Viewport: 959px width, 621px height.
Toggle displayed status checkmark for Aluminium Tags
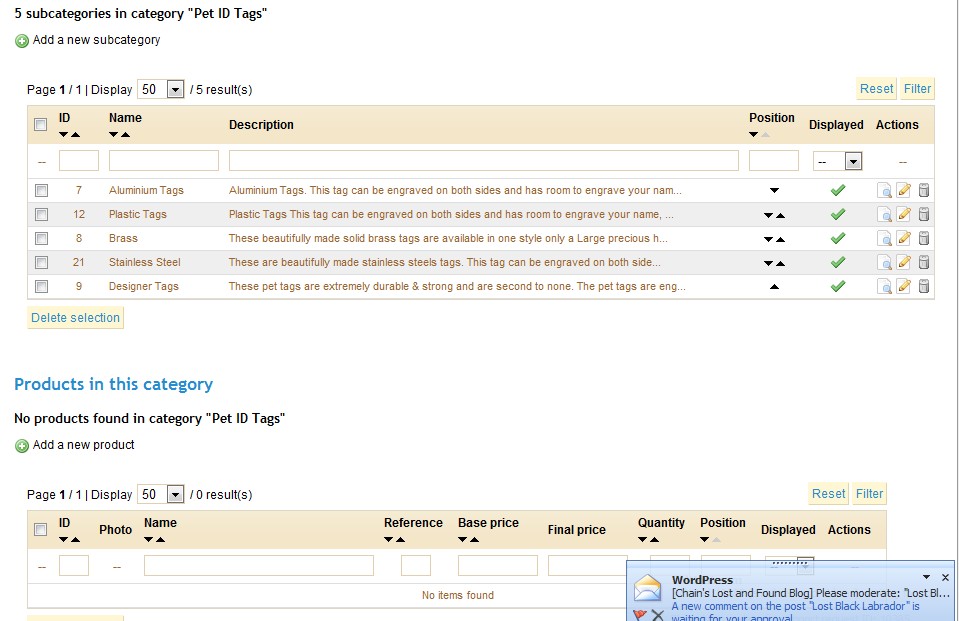click(838, 190)
